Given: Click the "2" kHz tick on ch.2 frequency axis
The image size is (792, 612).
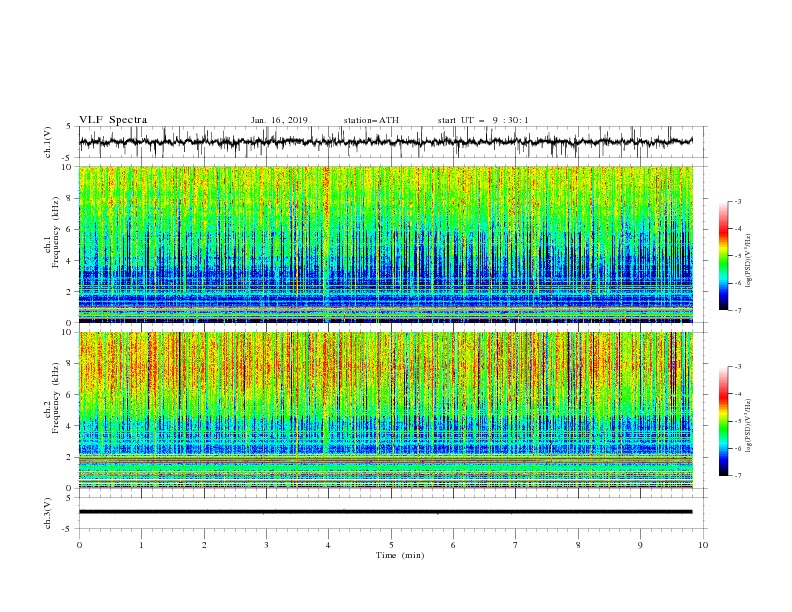Looking at the screenshot, I should 71,457.
